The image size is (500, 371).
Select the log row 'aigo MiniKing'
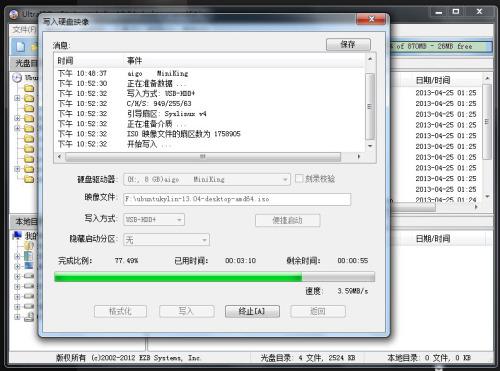click(209, 73)
